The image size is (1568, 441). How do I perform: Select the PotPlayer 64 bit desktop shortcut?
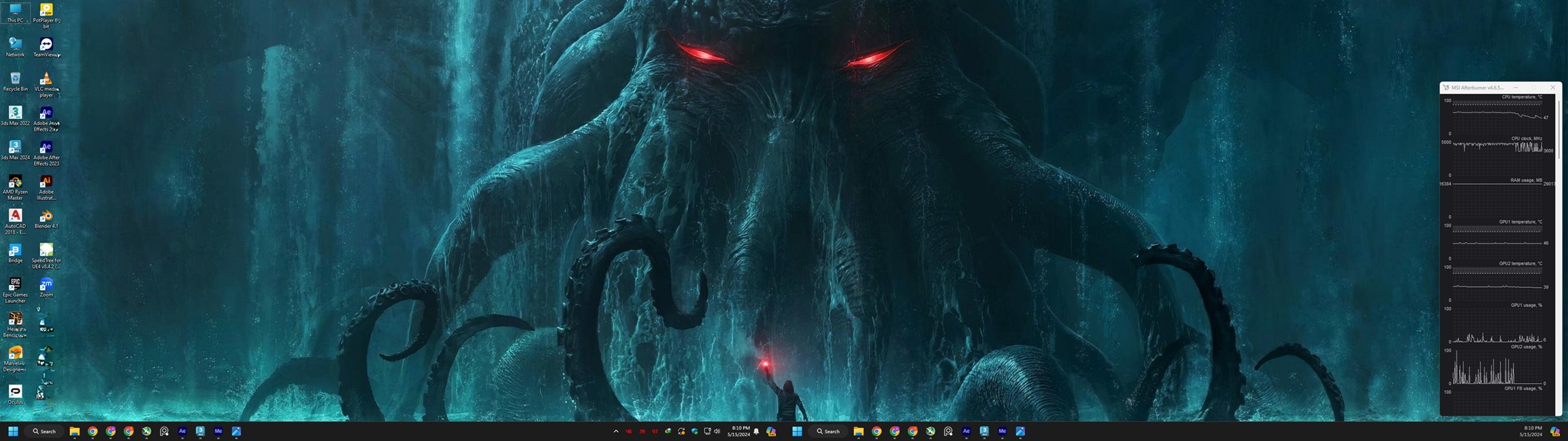click(x=46, y=16)
